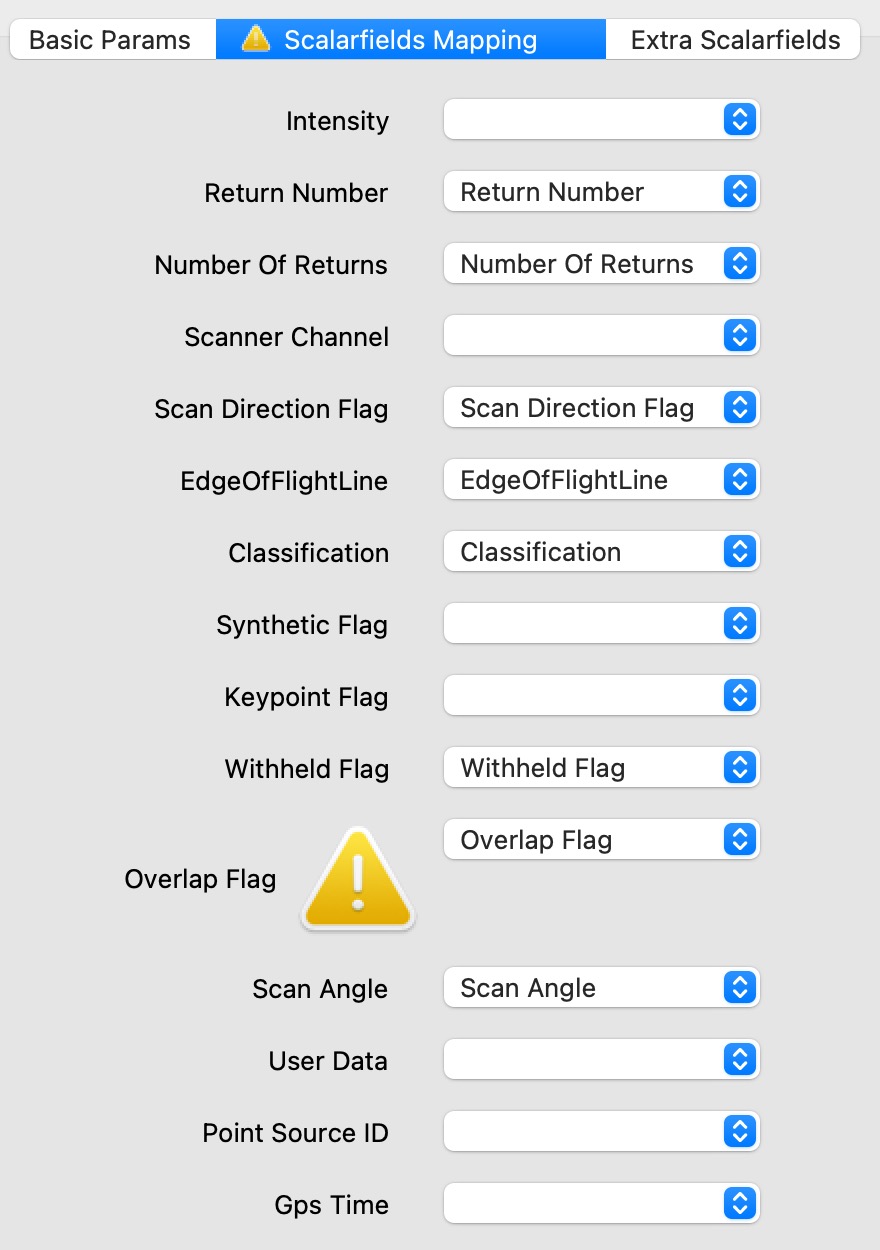Click the warning icon on Scalarfields Mapping tab
Screen dimensions: 880x1250
256,40
